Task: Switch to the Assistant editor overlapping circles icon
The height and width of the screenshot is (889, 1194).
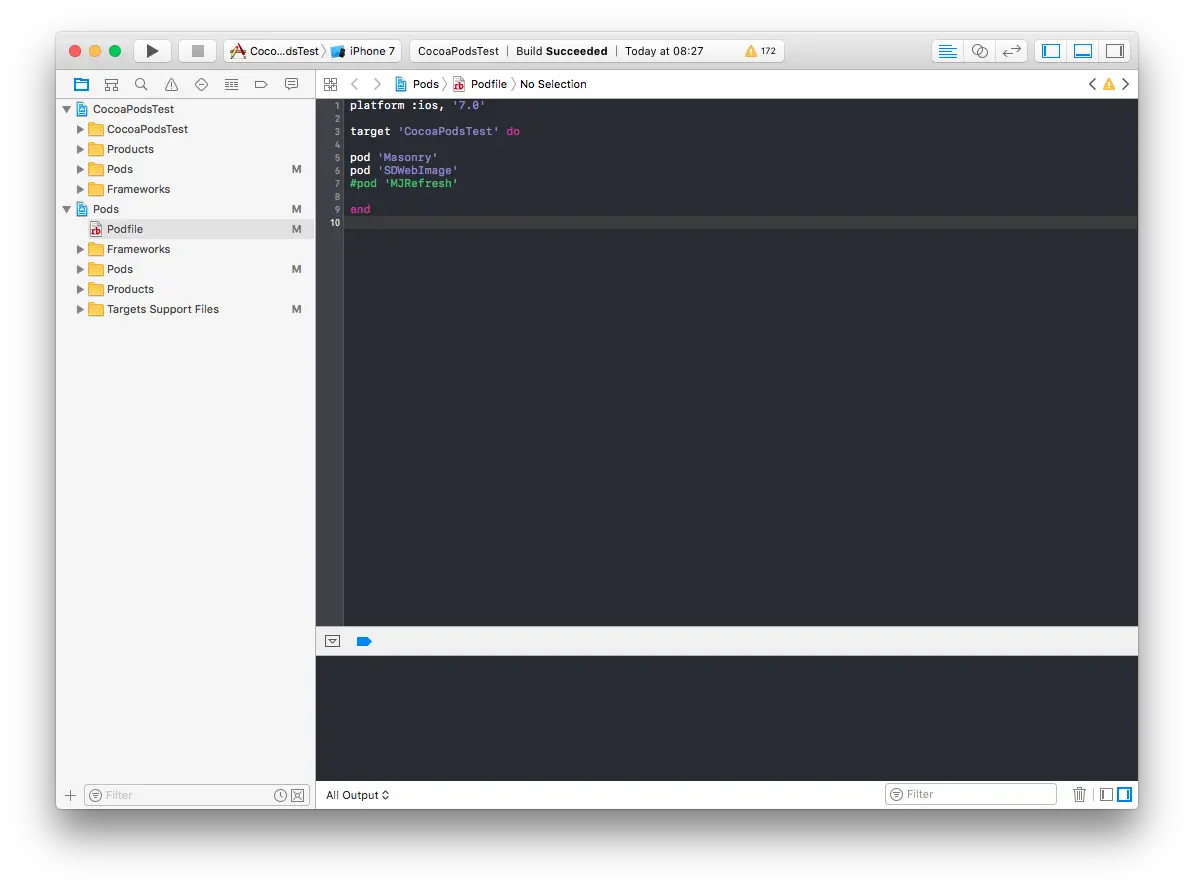Action: click(979, 50)
